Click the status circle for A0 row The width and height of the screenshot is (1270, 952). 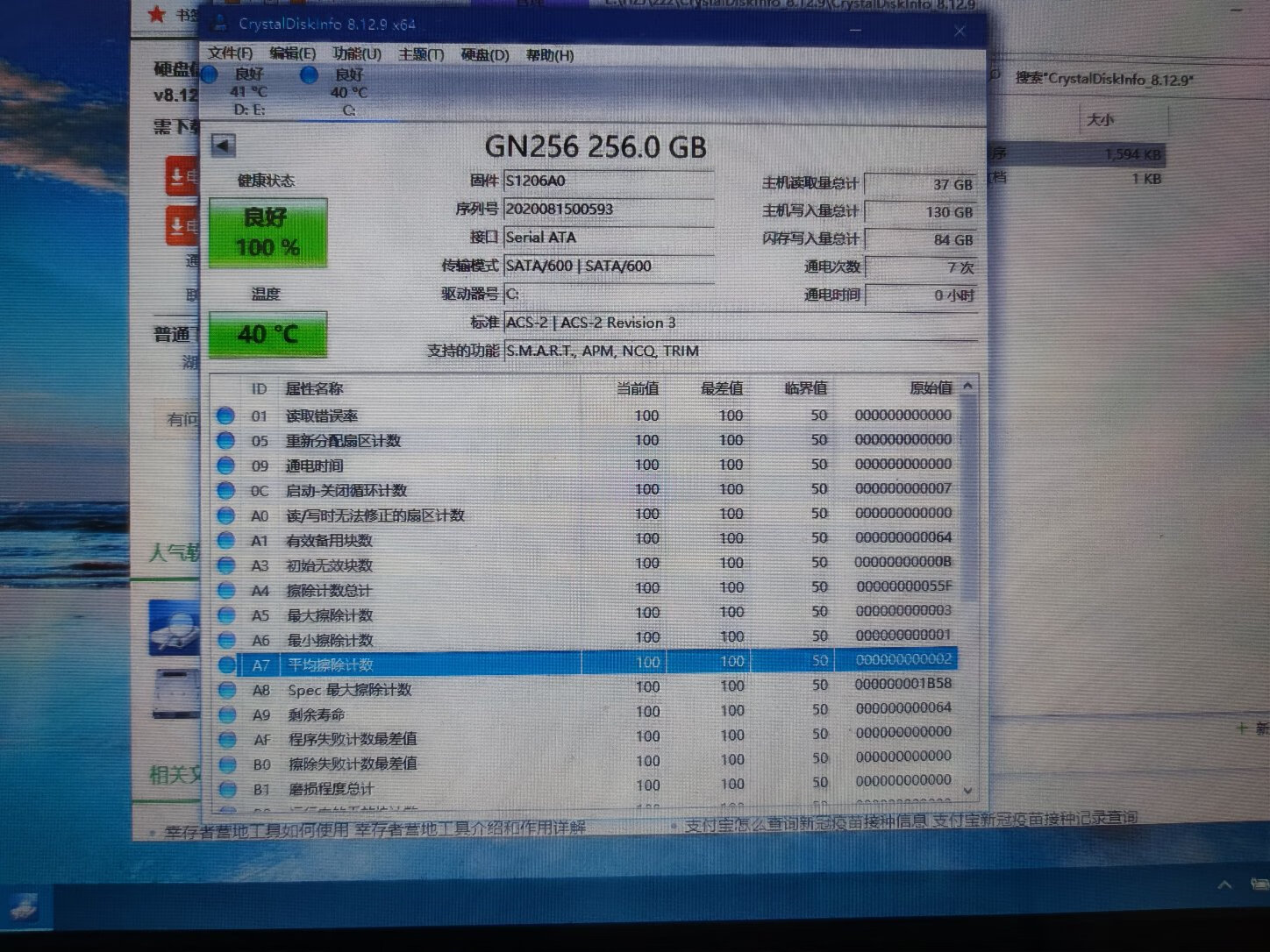(226, 515)
